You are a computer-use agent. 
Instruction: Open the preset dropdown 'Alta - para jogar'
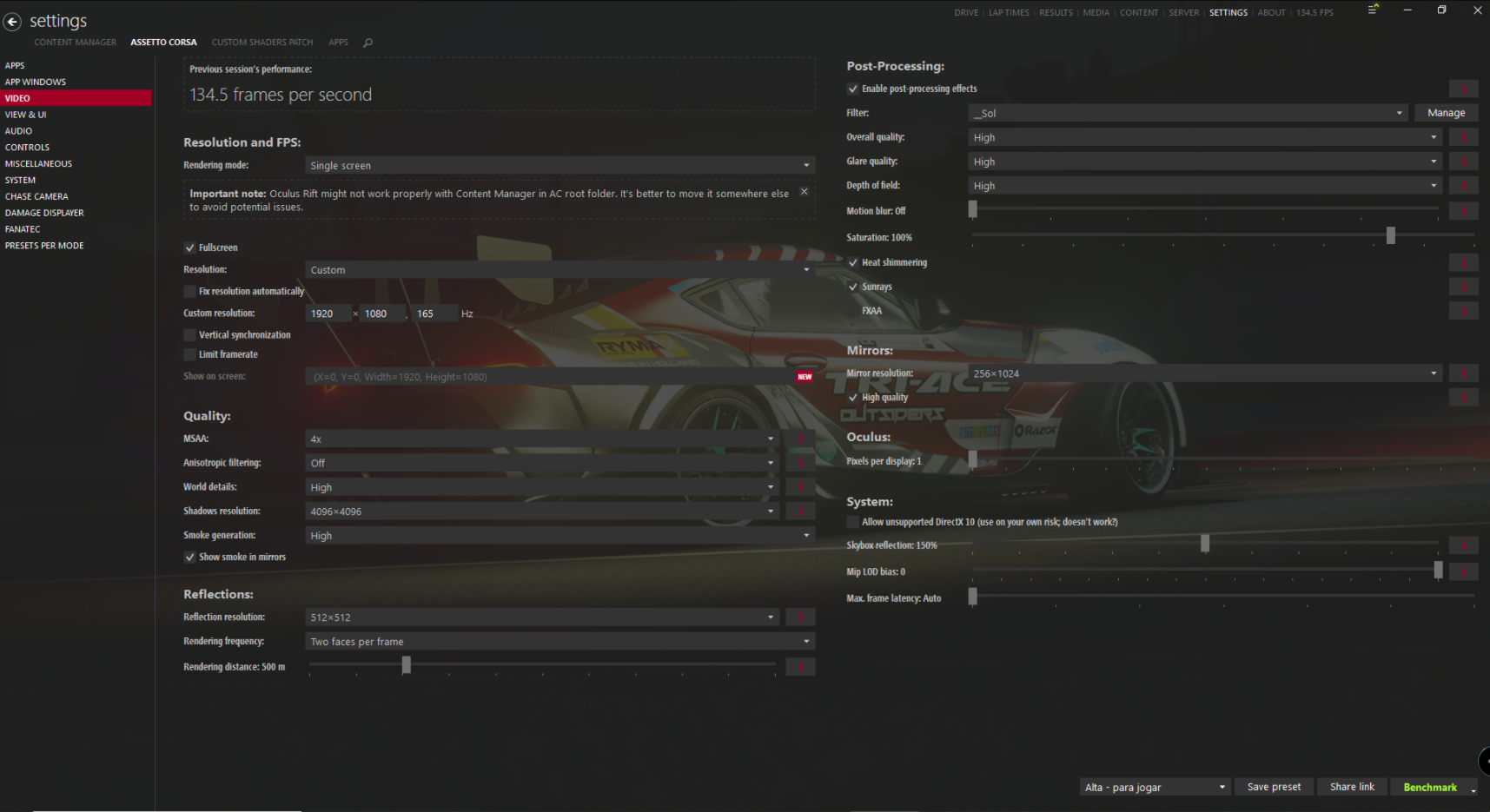click(1156, 787)
